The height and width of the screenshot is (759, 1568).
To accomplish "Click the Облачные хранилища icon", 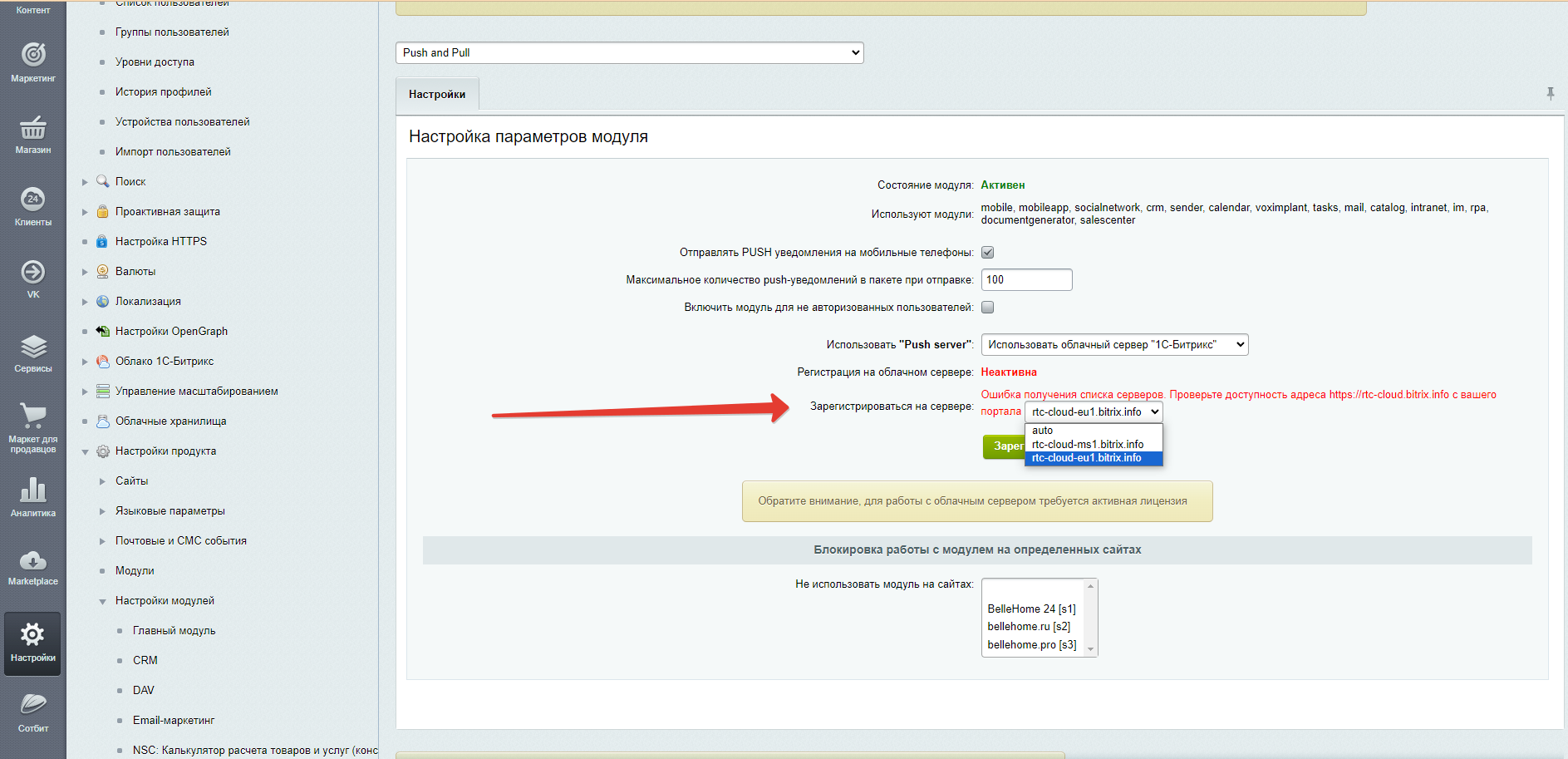I will coord(102,421).
